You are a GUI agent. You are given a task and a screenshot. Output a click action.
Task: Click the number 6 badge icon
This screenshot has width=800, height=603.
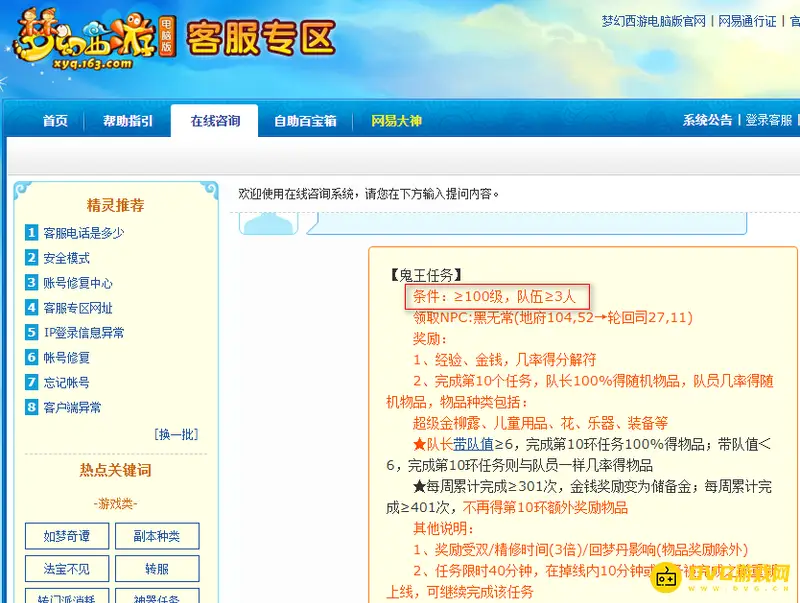coord(32,357)
